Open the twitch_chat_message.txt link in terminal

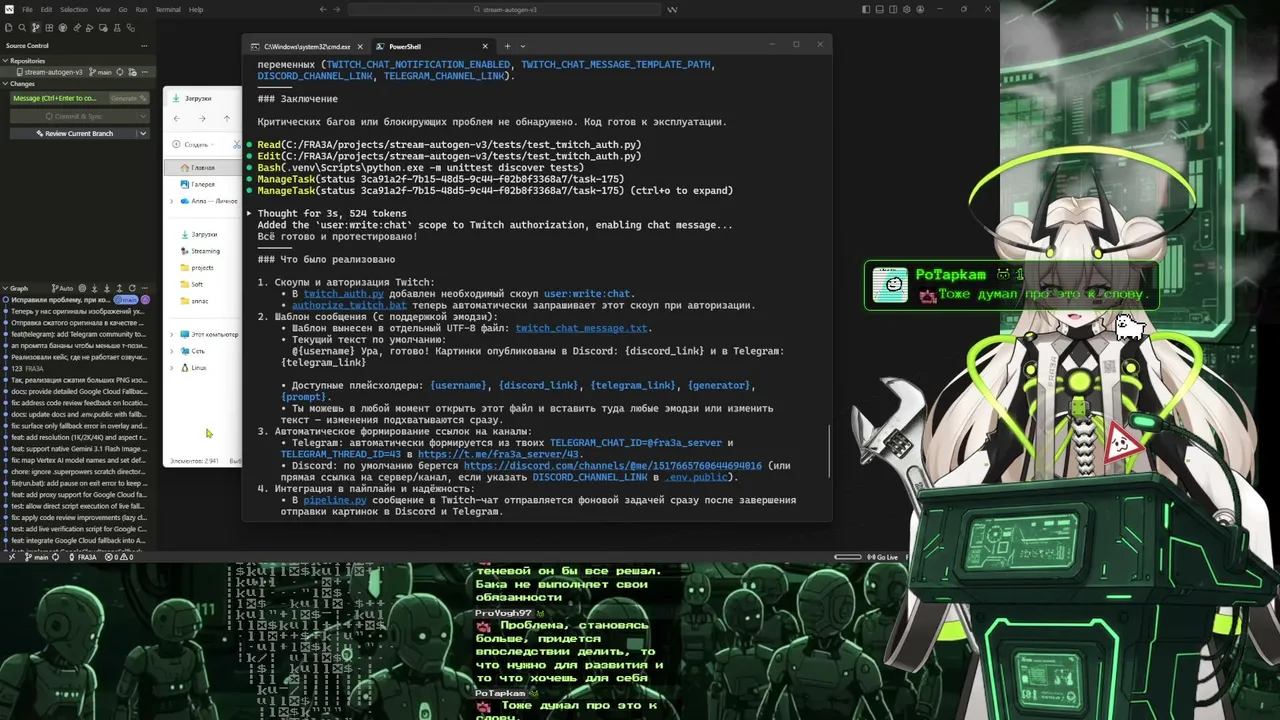tap(583, 328)
